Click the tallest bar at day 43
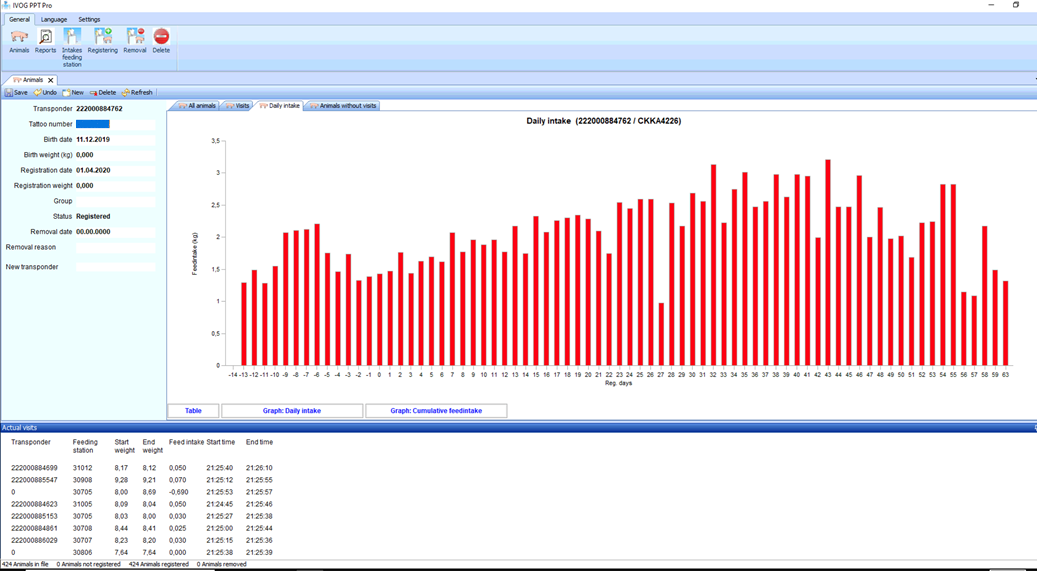 tap(828, 262)
